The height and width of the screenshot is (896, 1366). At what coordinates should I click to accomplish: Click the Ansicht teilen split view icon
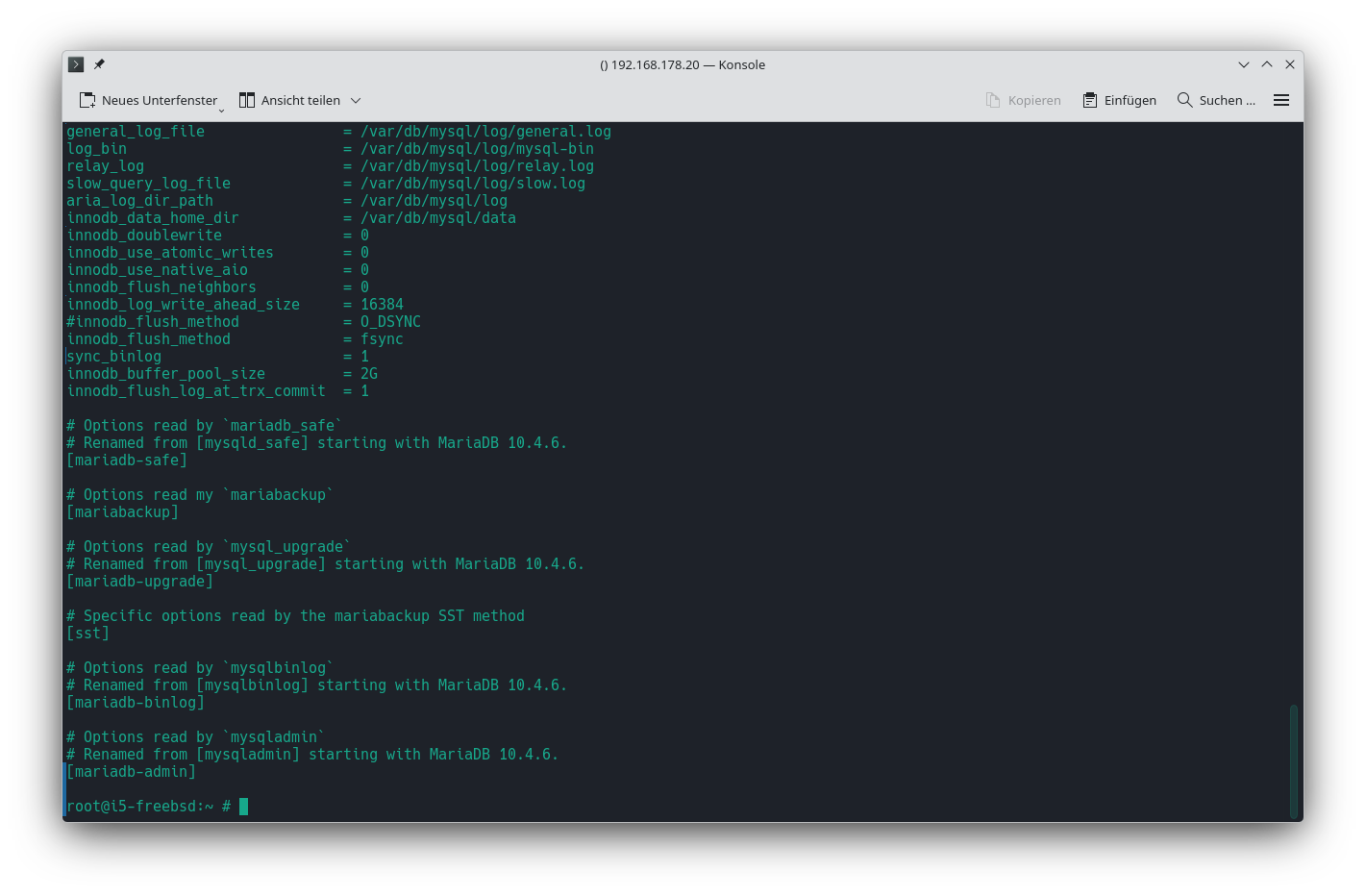(x=247, y=100)
